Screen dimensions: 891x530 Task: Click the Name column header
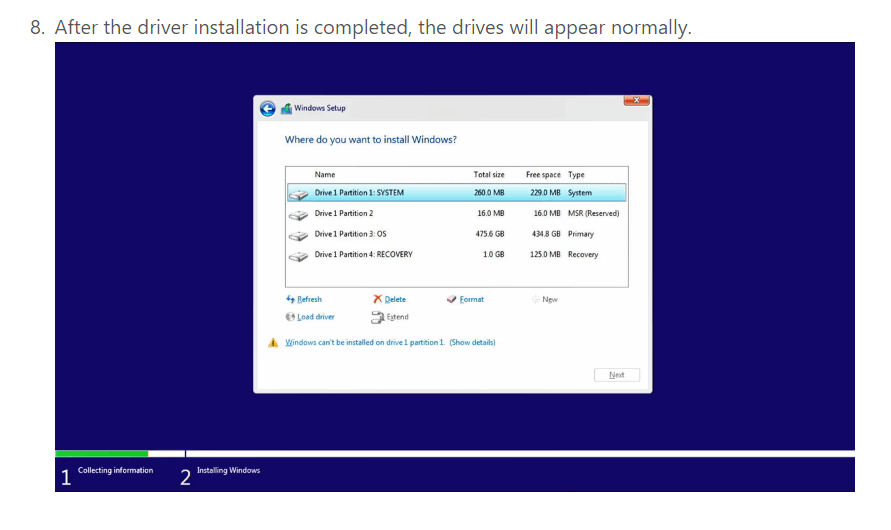click(325, 174)
